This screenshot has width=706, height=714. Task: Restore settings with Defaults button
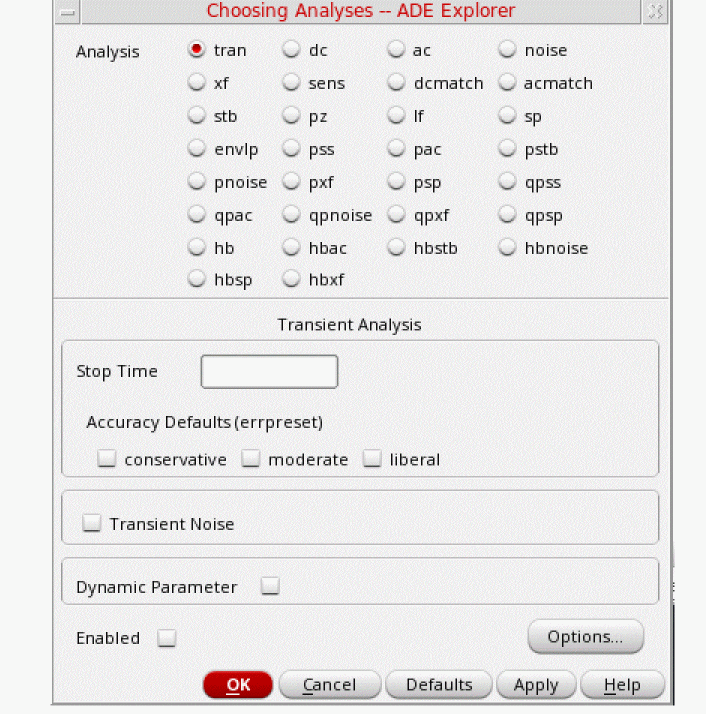tap(439, 684)
